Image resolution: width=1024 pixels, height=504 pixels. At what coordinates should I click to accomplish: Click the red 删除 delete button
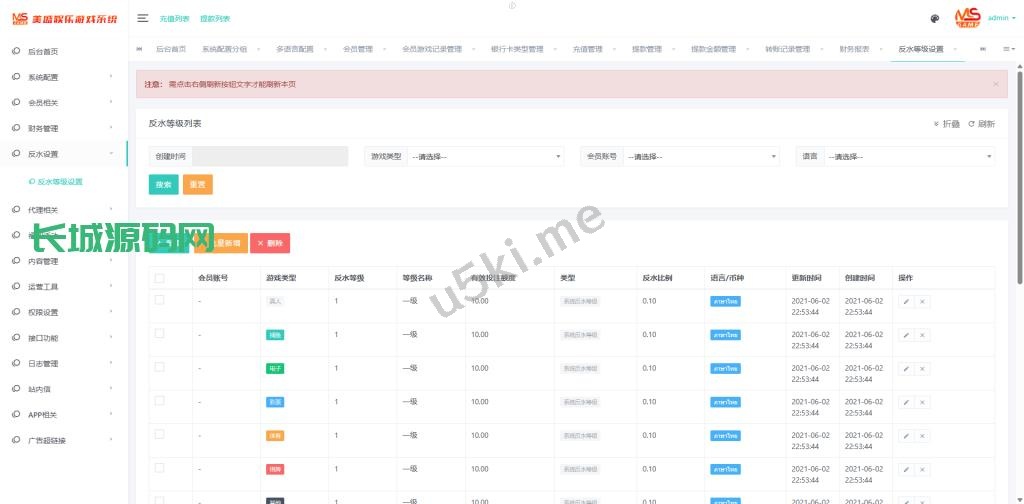point(270,243)
